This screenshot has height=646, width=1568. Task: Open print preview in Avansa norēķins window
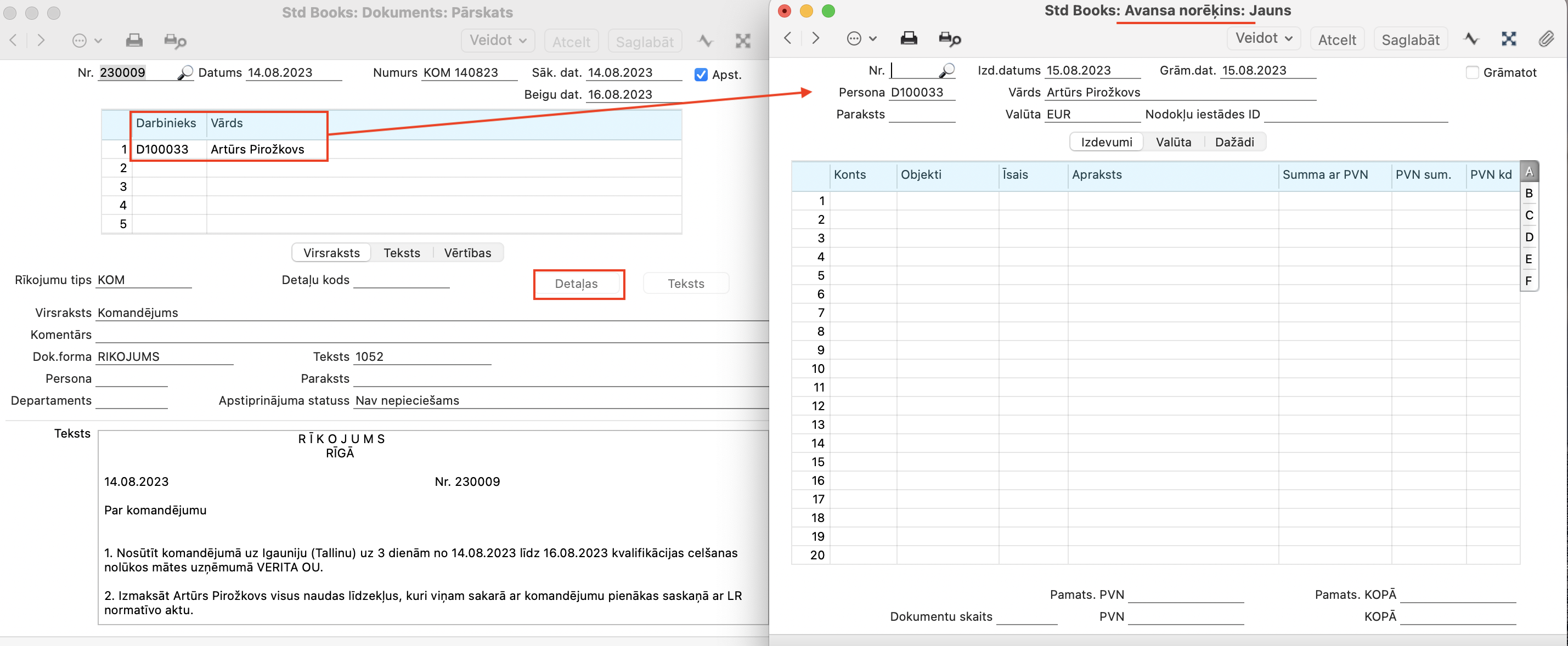point(949,39)
